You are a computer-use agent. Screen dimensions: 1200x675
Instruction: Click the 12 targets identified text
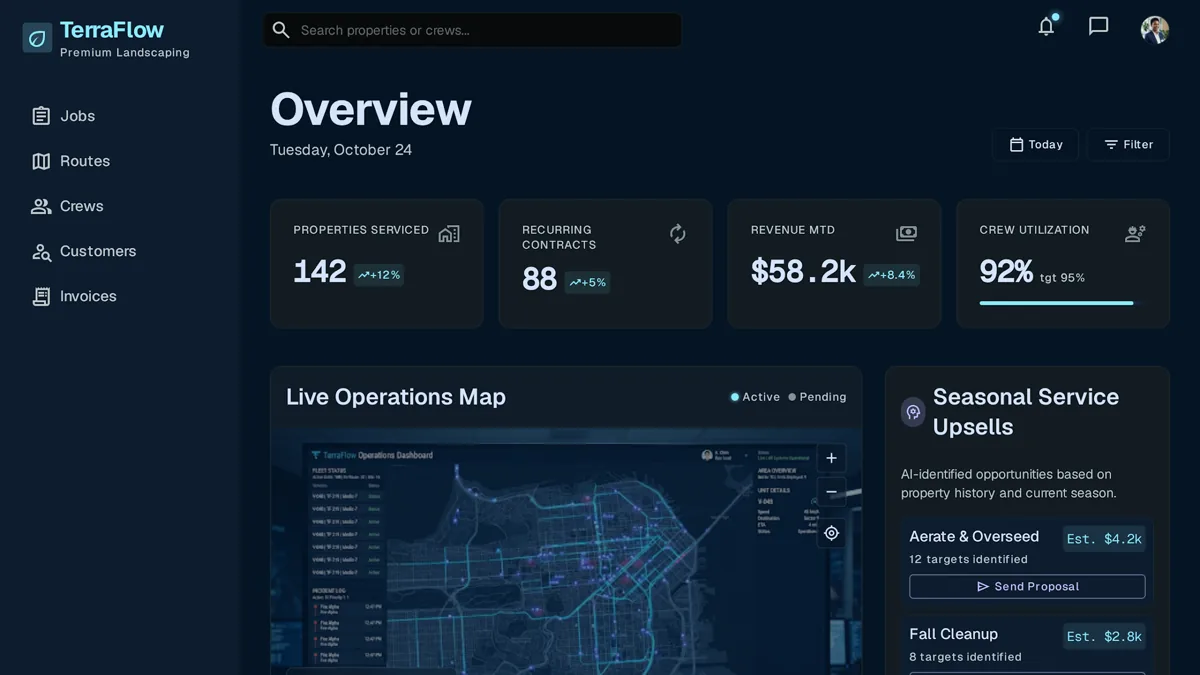tap(968, 560)
